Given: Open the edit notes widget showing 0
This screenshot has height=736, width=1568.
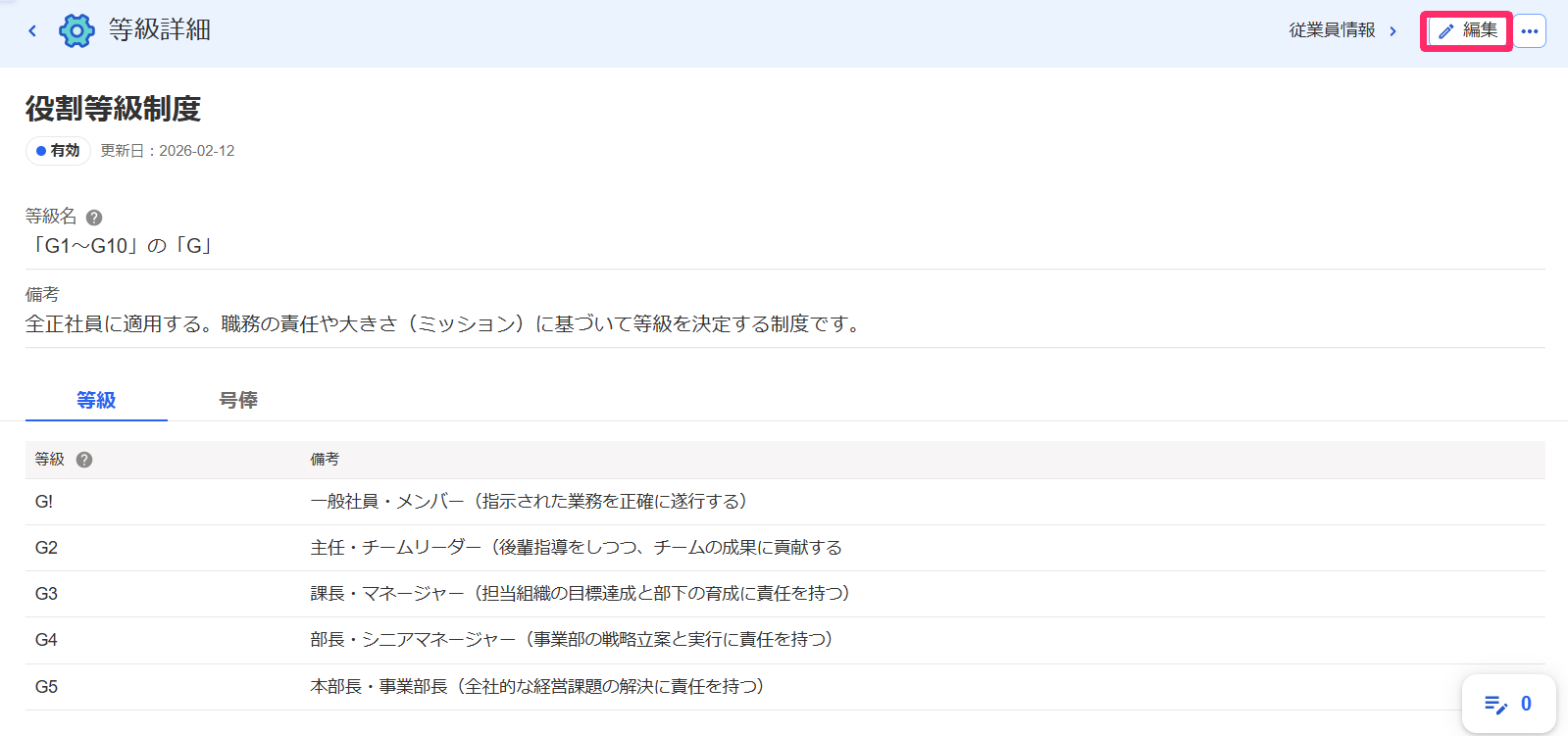Looking at the screenshot, I should pos(1508,704).
